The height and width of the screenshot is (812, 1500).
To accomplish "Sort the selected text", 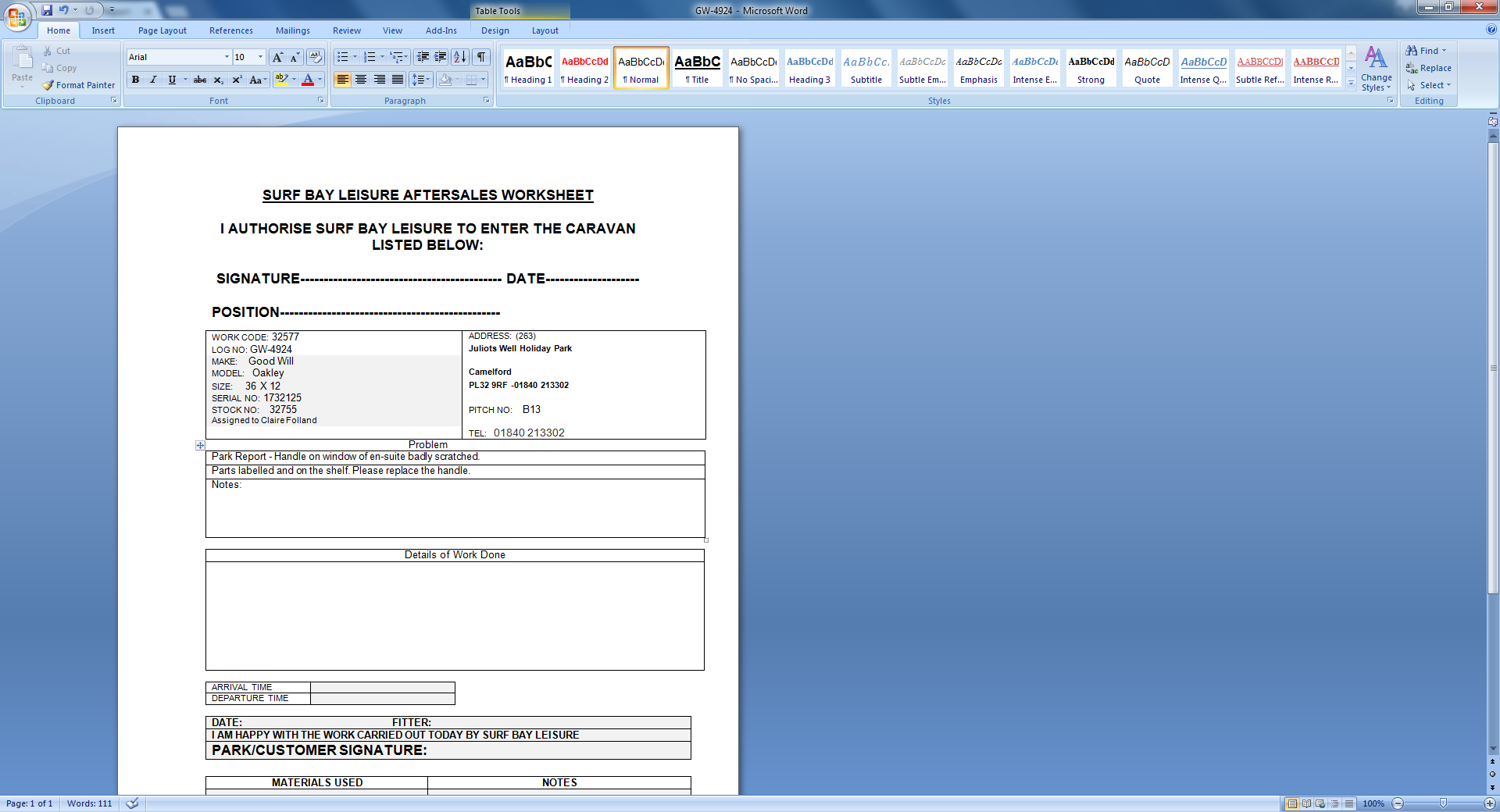I will (x=460, y=57).
